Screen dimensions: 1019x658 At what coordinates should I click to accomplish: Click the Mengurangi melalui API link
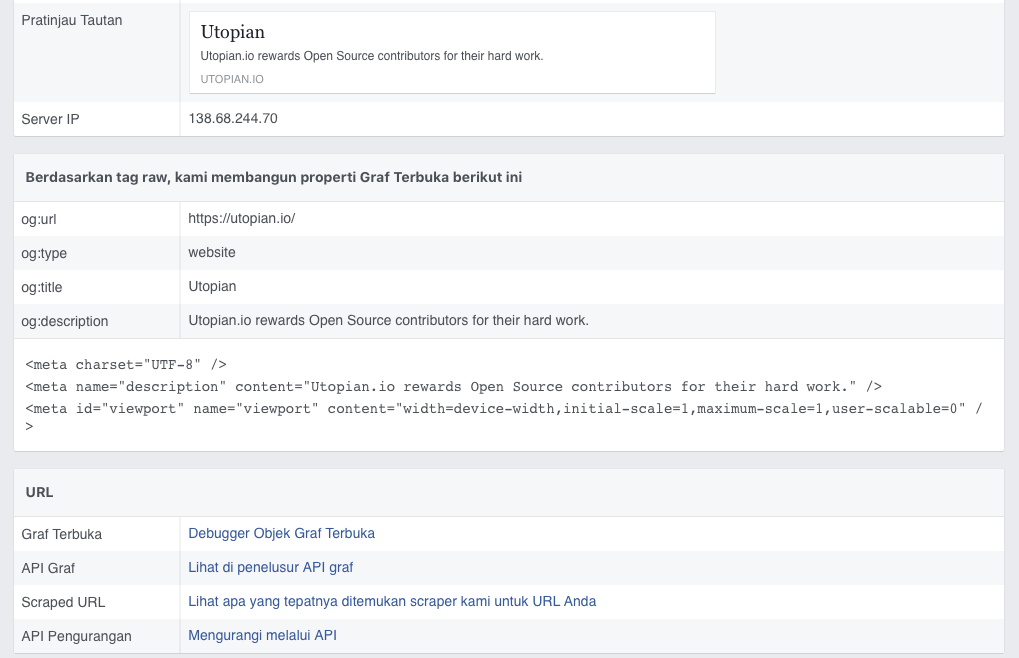[262, 636]
